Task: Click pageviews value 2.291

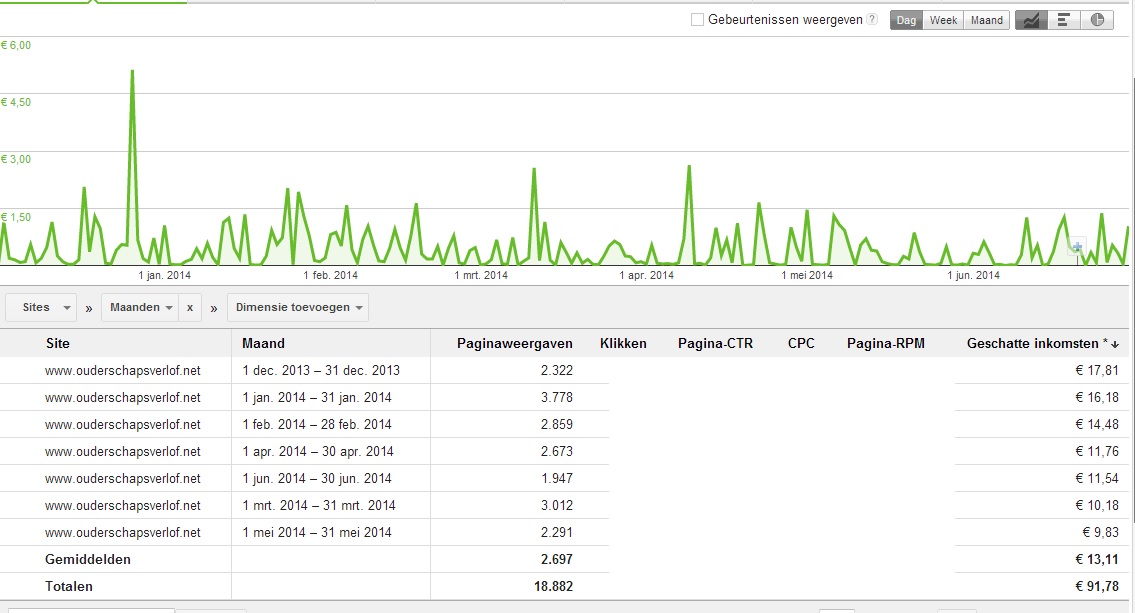Action: point(557,533)
